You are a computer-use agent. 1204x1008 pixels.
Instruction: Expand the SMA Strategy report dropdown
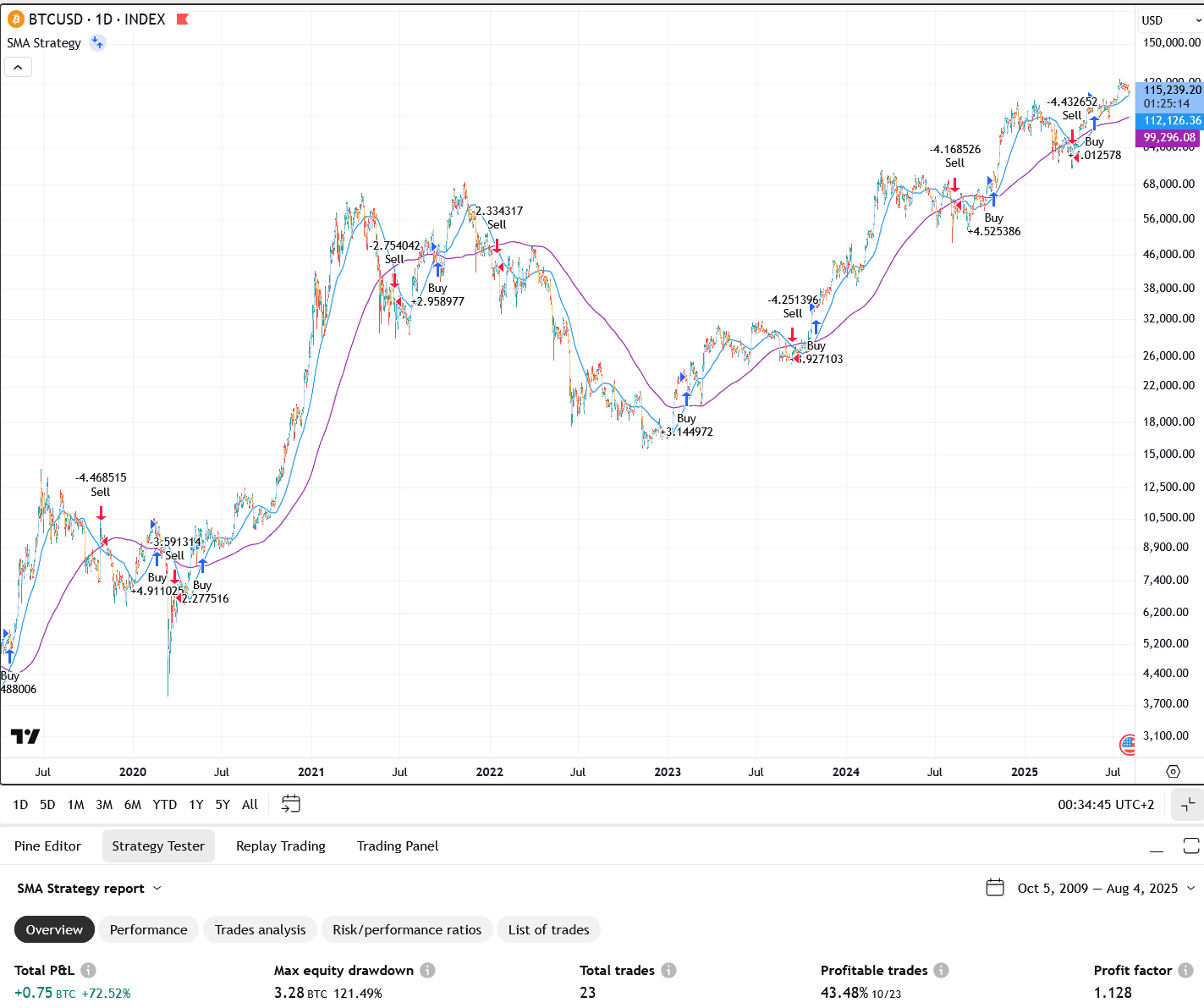[x=89, y=888]
